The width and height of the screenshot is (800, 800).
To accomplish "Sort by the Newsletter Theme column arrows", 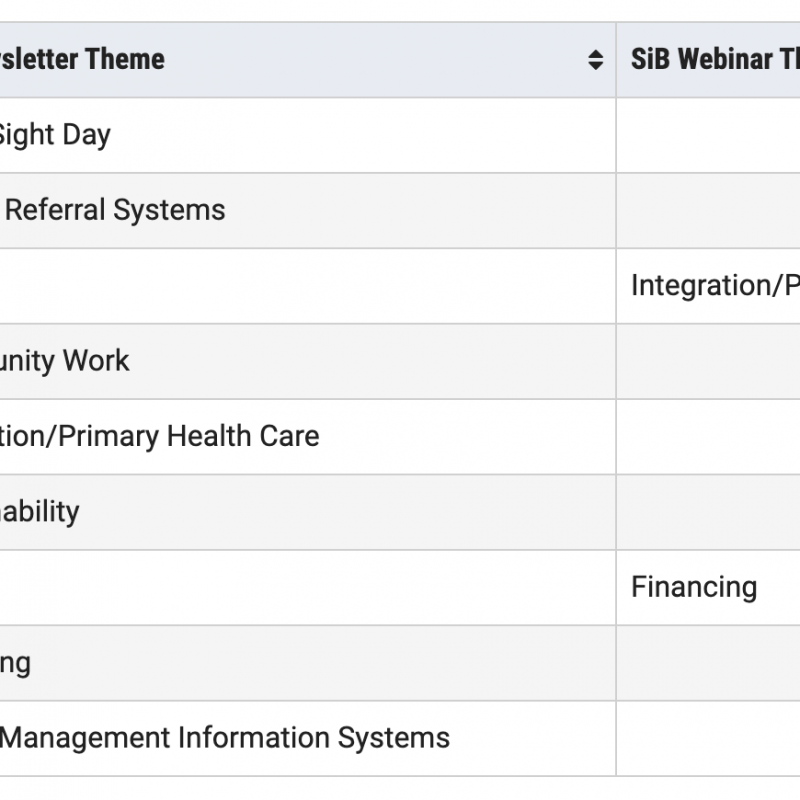I will [595, 60].
